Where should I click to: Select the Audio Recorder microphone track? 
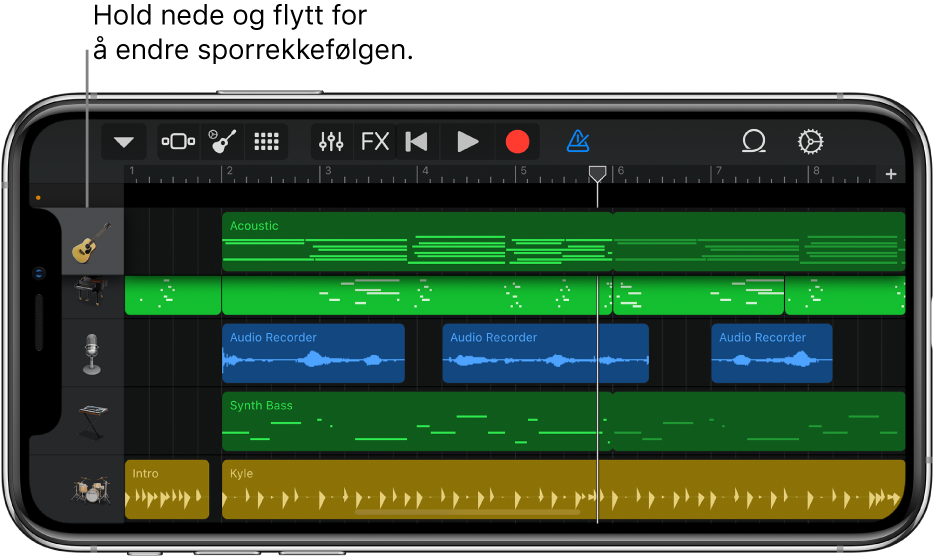pyautogui.click(x=91, y=353)
